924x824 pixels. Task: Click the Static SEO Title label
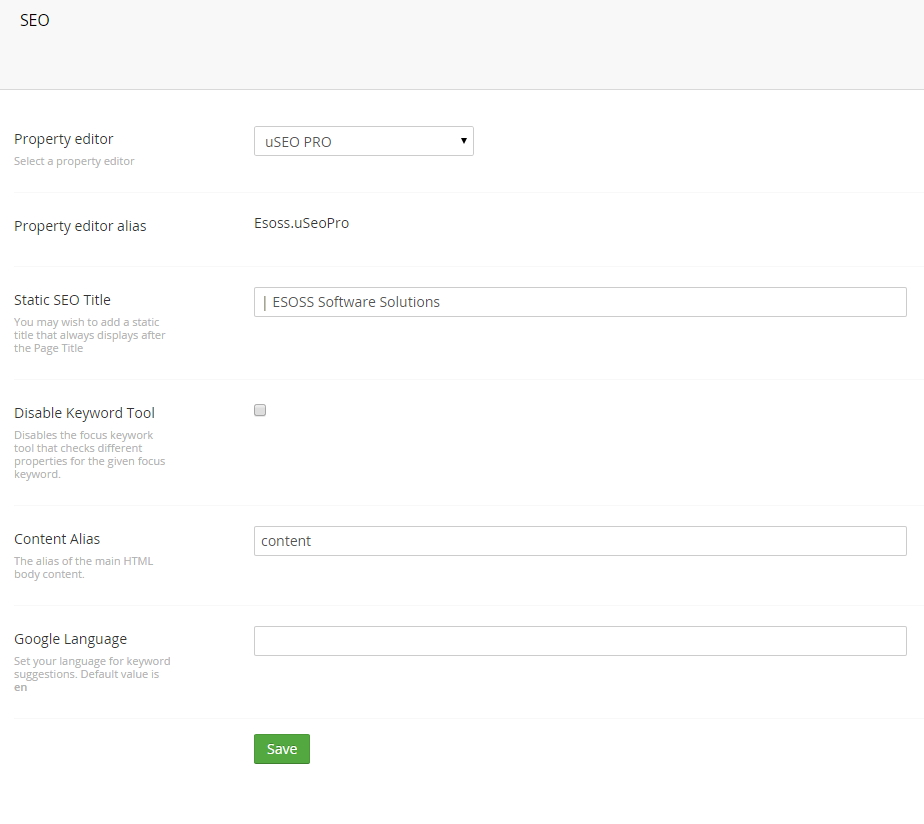[62, 300]
